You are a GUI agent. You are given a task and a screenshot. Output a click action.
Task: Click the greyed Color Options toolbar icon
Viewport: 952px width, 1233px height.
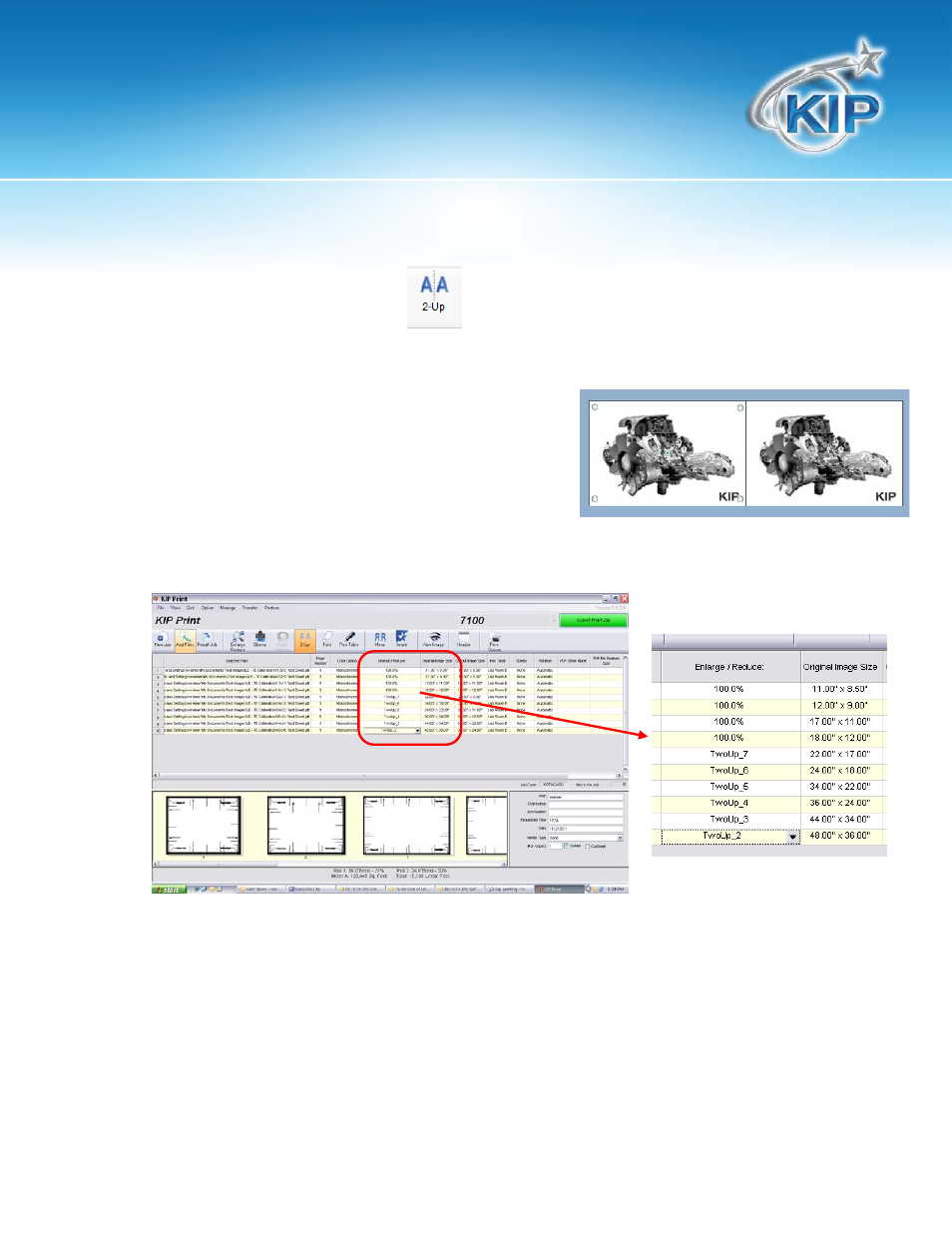coord(282,640)
